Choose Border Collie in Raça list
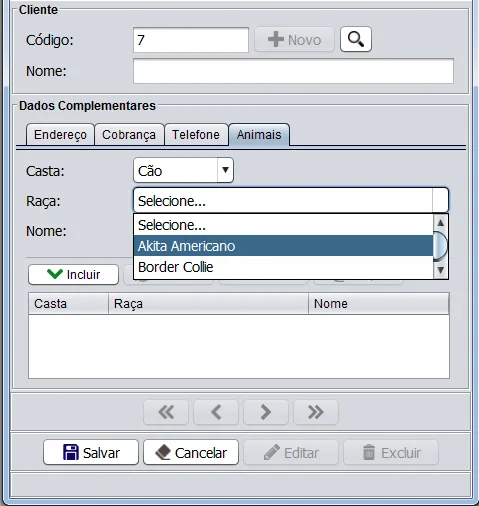This screenshot has width=479, height=506. coord(283,267)
